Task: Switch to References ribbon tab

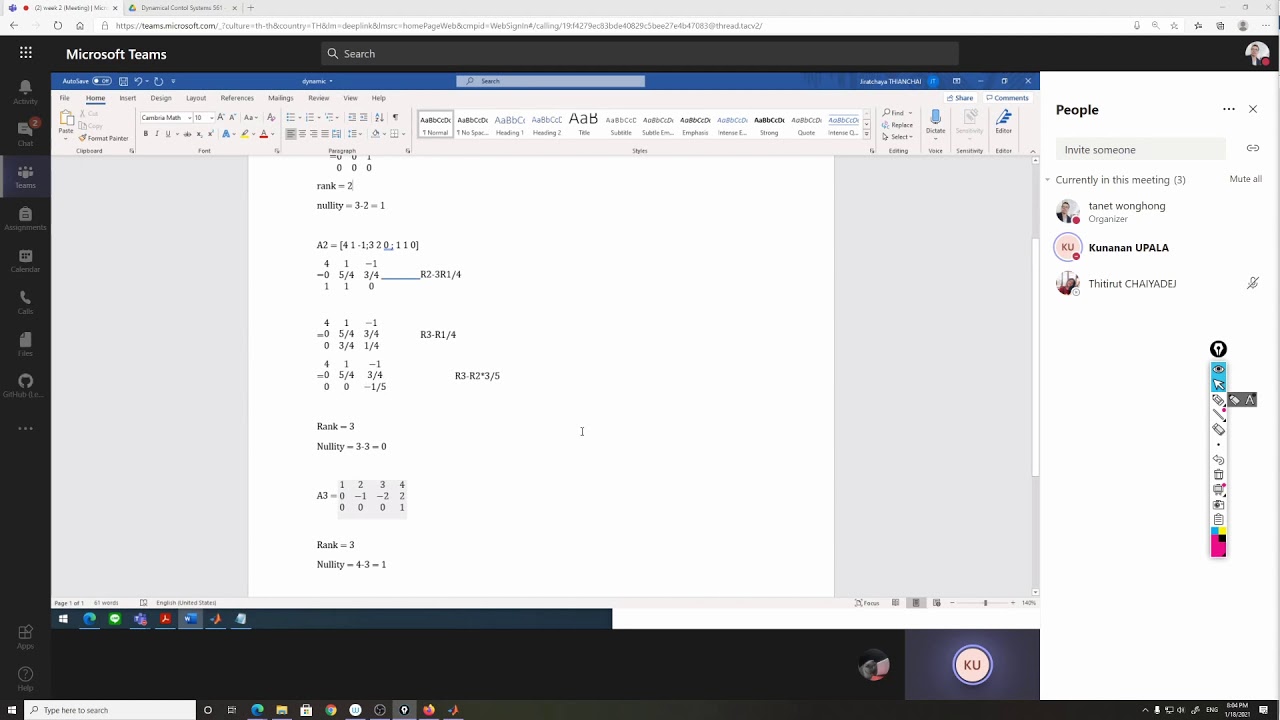Action: coord(237,98)
